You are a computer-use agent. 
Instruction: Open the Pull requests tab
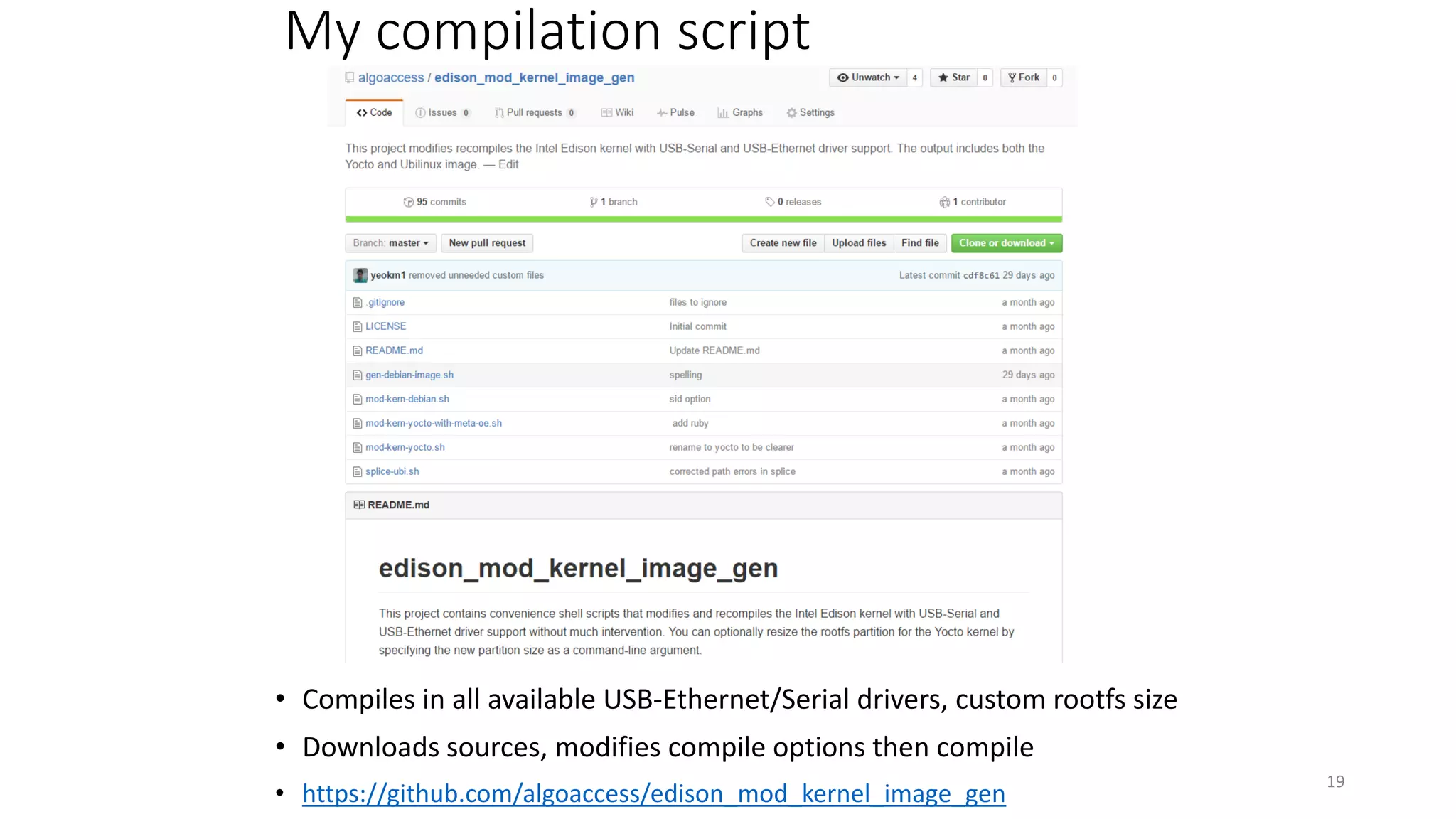[535, 113]
